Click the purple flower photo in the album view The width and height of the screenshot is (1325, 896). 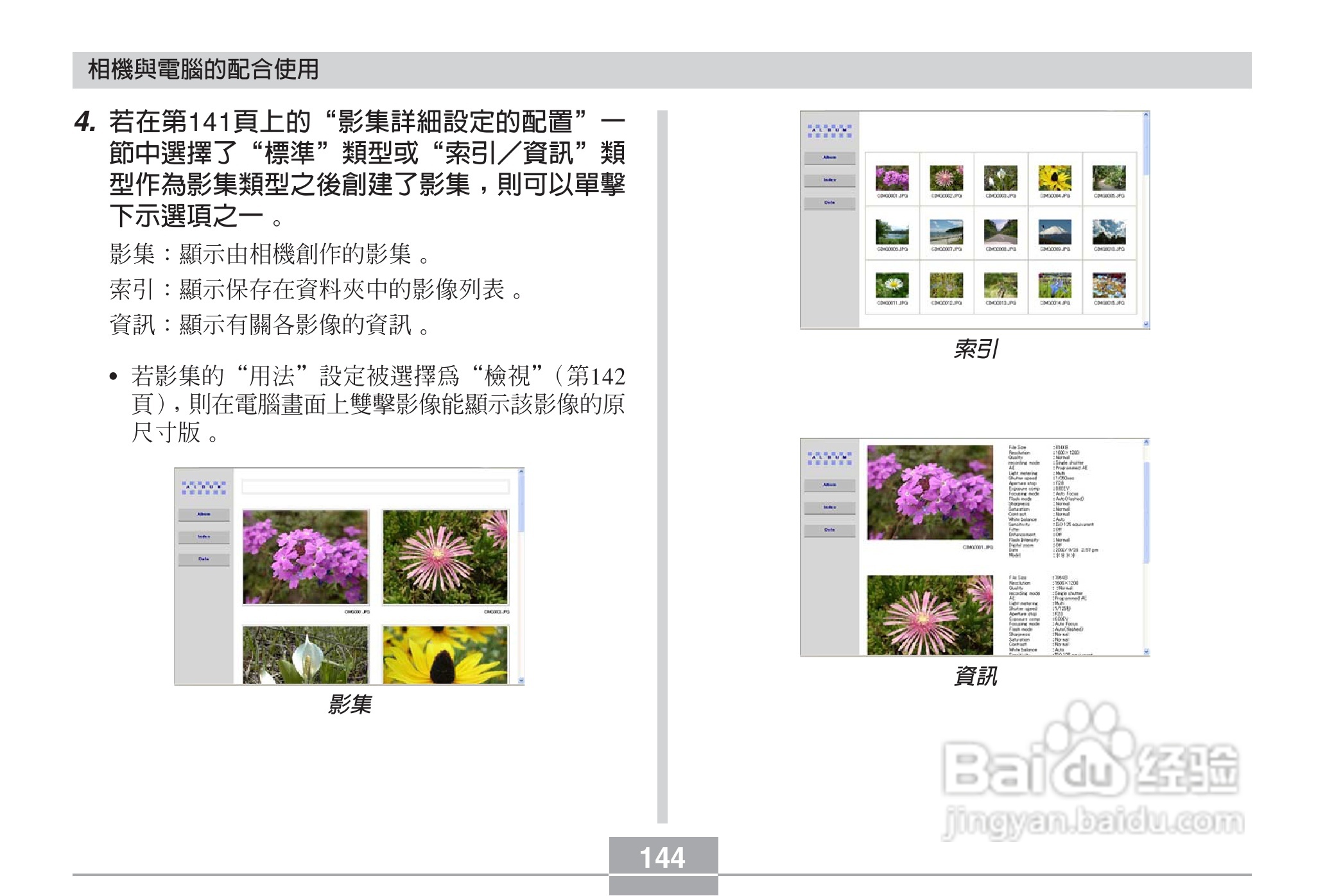tap(306, 556)
